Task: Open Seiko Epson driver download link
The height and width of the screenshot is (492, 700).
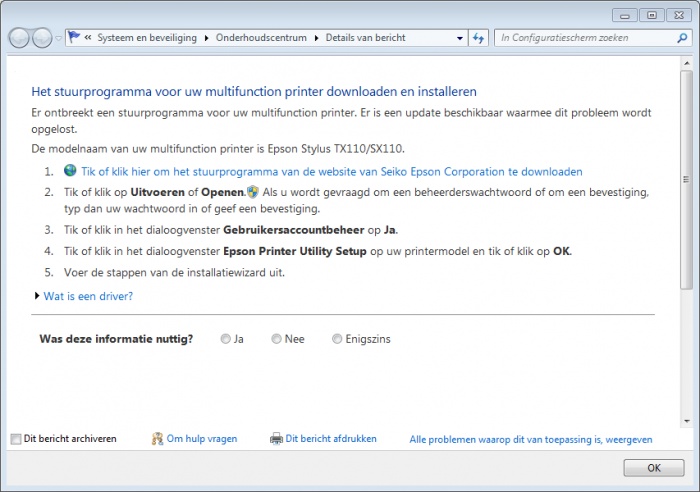Action: pyautogui.click(x=332, y=171)
